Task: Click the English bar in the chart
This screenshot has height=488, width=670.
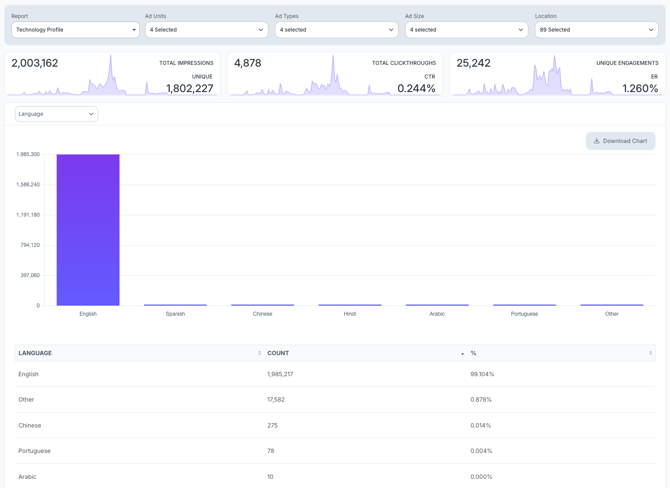Action: click(88, 230)
